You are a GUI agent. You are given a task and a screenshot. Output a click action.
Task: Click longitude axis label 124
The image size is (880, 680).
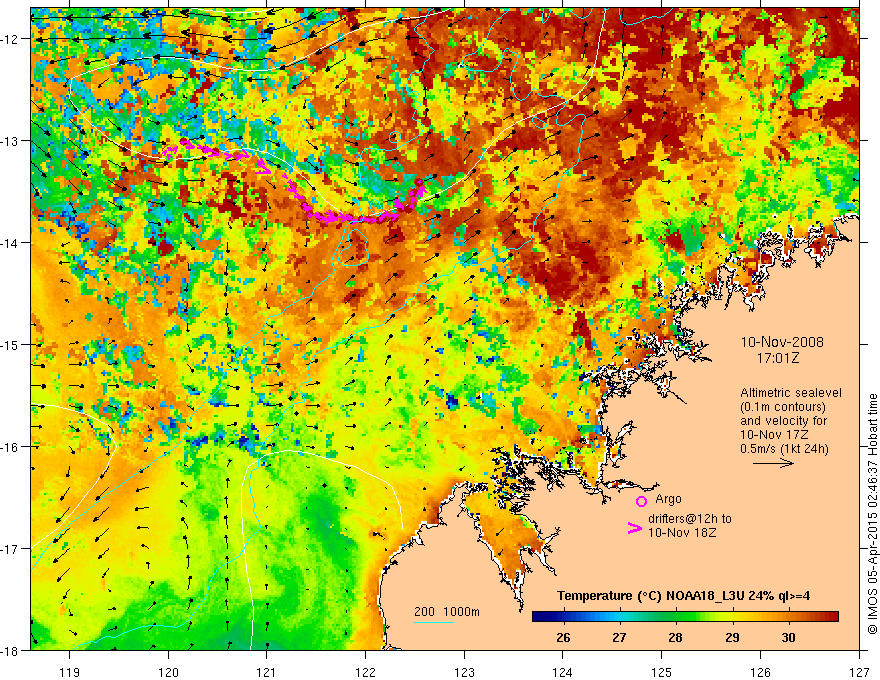(x=563, y=672)
